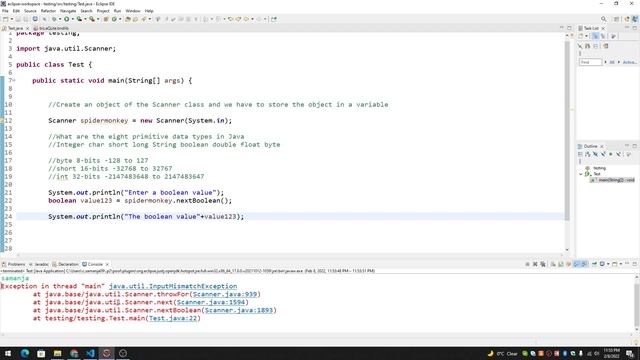The width and height of the screenshot is (640, 360).
Task: Open Visual Studio Code from taskbar
Action: [90, 353]
